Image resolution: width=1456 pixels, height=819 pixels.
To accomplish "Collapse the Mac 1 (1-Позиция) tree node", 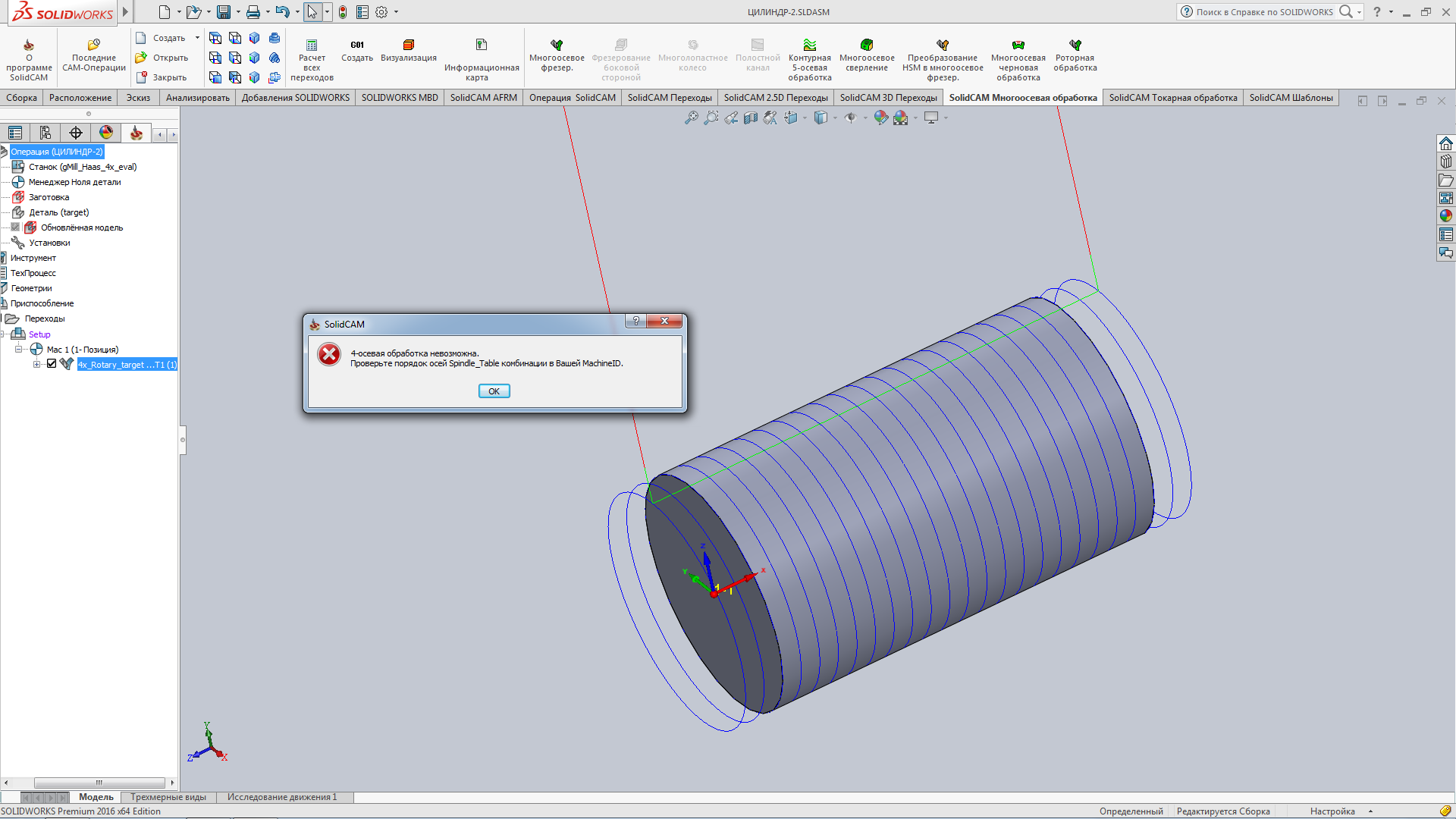I will click(19, 350).
